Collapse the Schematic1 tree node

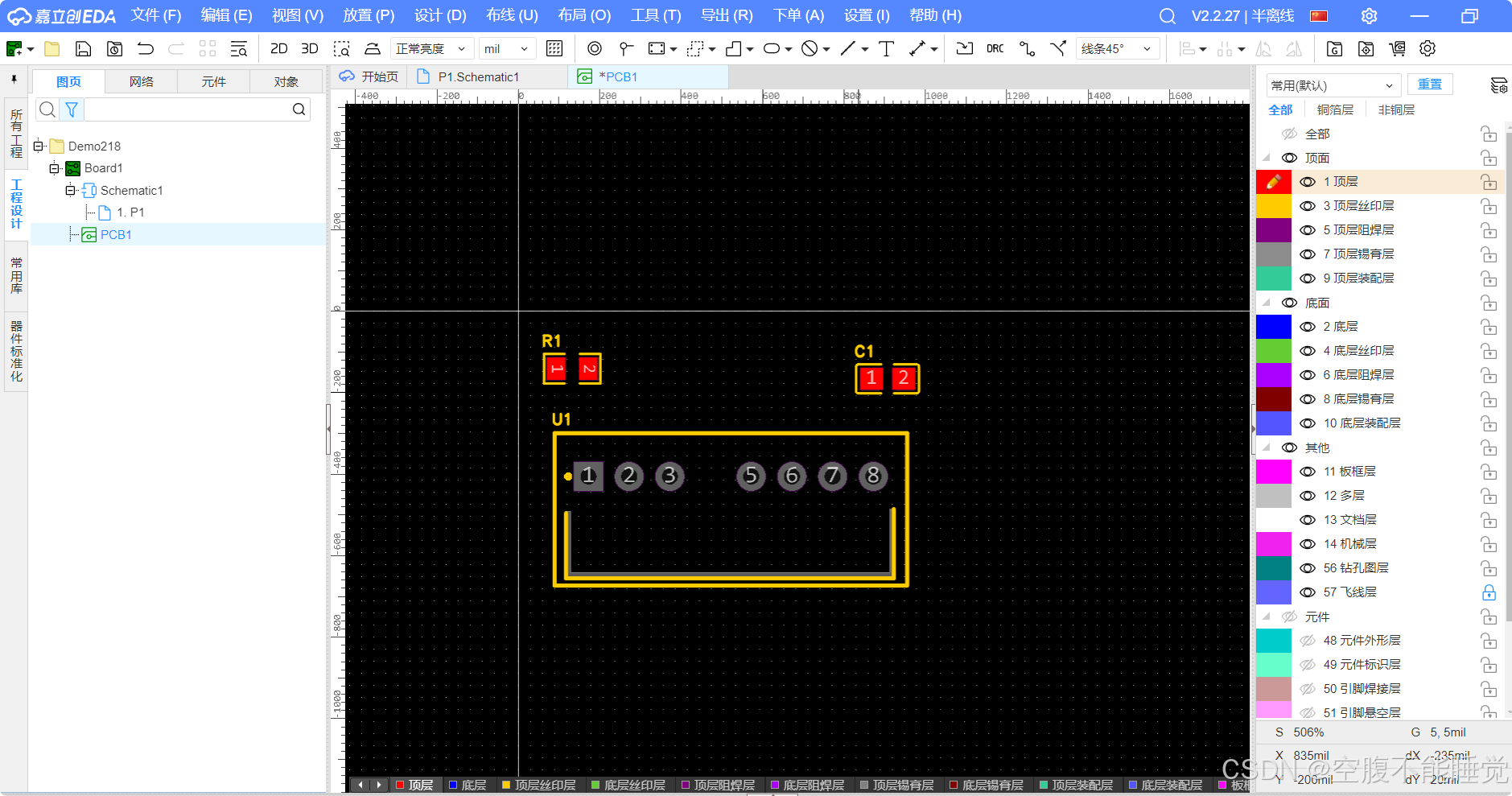tap(70, 191)
